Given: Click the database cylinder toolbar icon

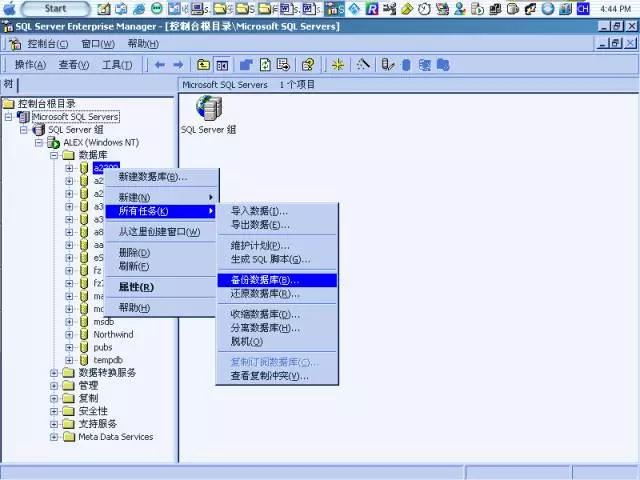Looking at the screenshot, I should tap(405, 65).
